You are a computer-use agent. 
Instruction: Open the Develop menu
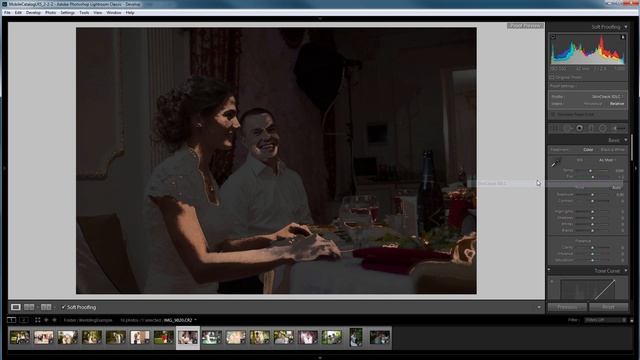(33, 13)
